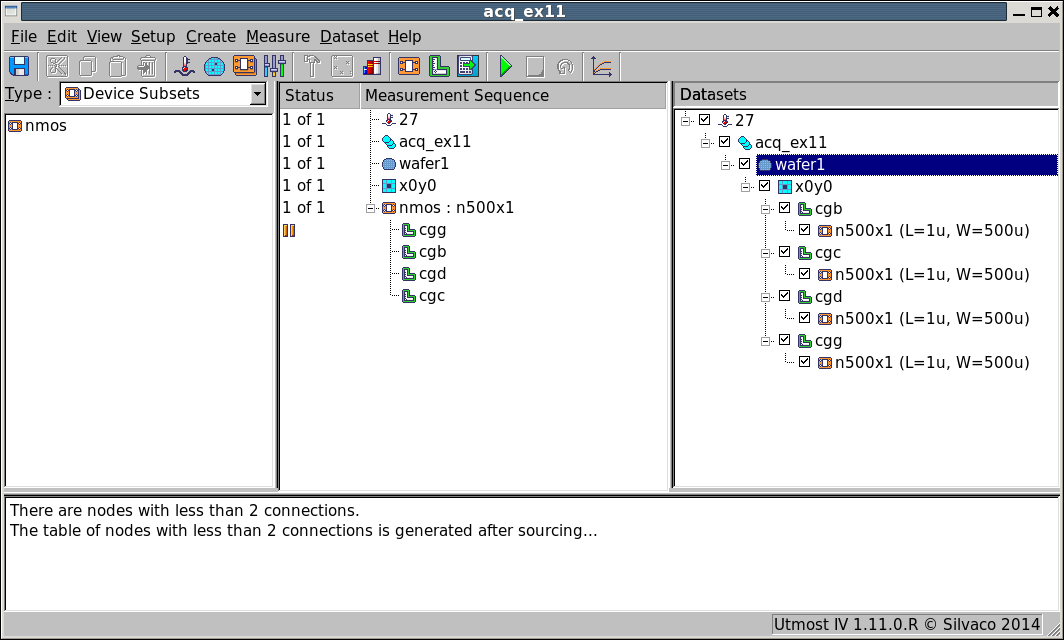This screenshot has width=1064, height=640.
Task: Click the orange pause status icon beside cgg
Action: (289, 231)
